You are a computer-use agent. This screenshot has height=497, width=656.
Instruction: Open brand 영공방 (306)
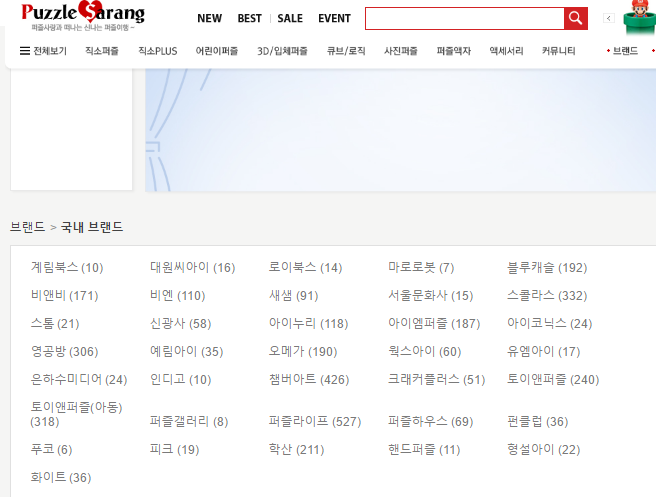[x=64, y=351]
